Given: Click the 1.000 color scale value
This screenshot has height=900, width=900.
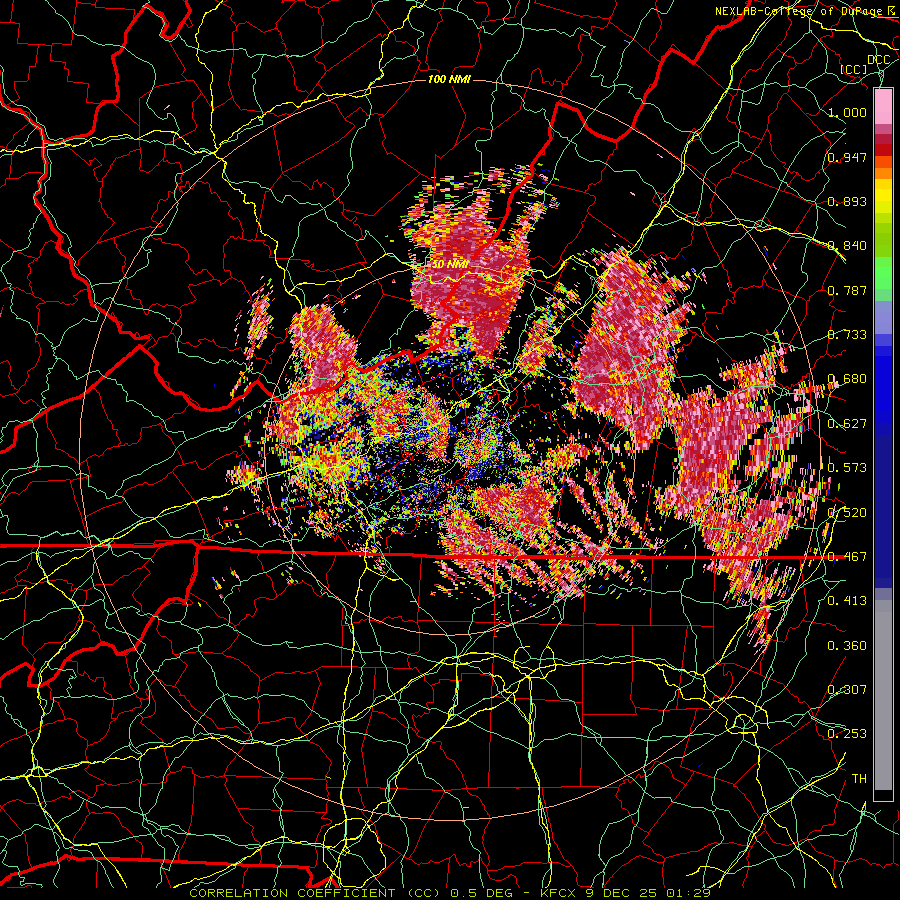Looking at the screenshot, I should (x=847, y=112).
